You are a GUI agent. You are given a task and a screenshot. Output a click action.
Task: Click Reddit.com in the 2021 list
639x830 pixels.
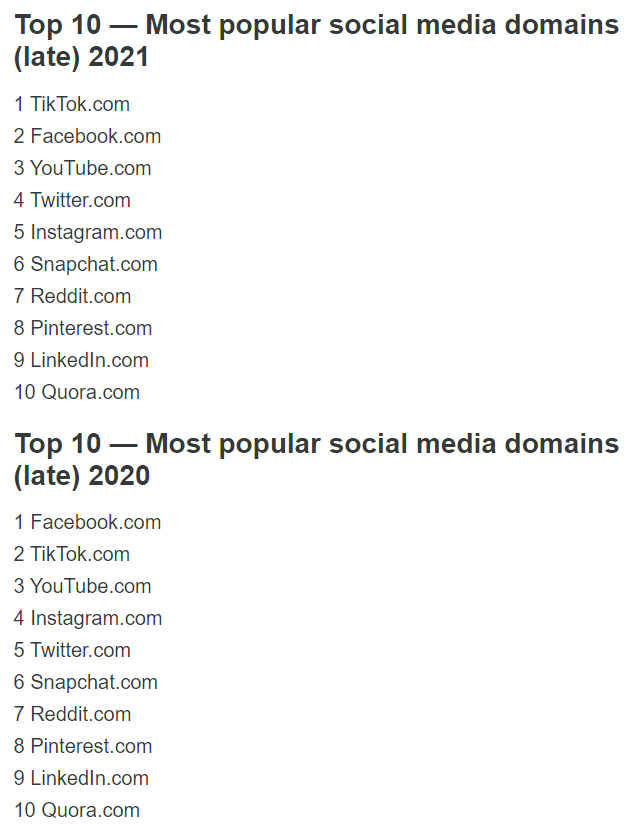click(80, 296)
